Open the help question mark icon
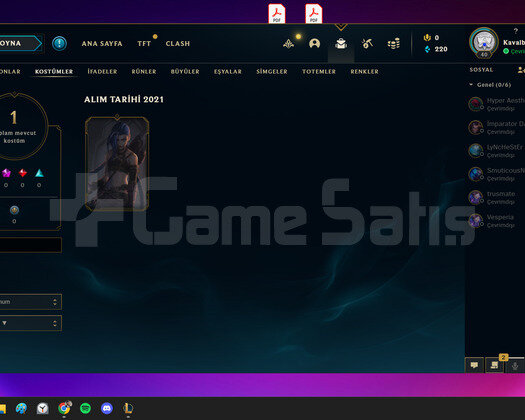Viewport: 525px width, 420px height. [x=516, y=31]
